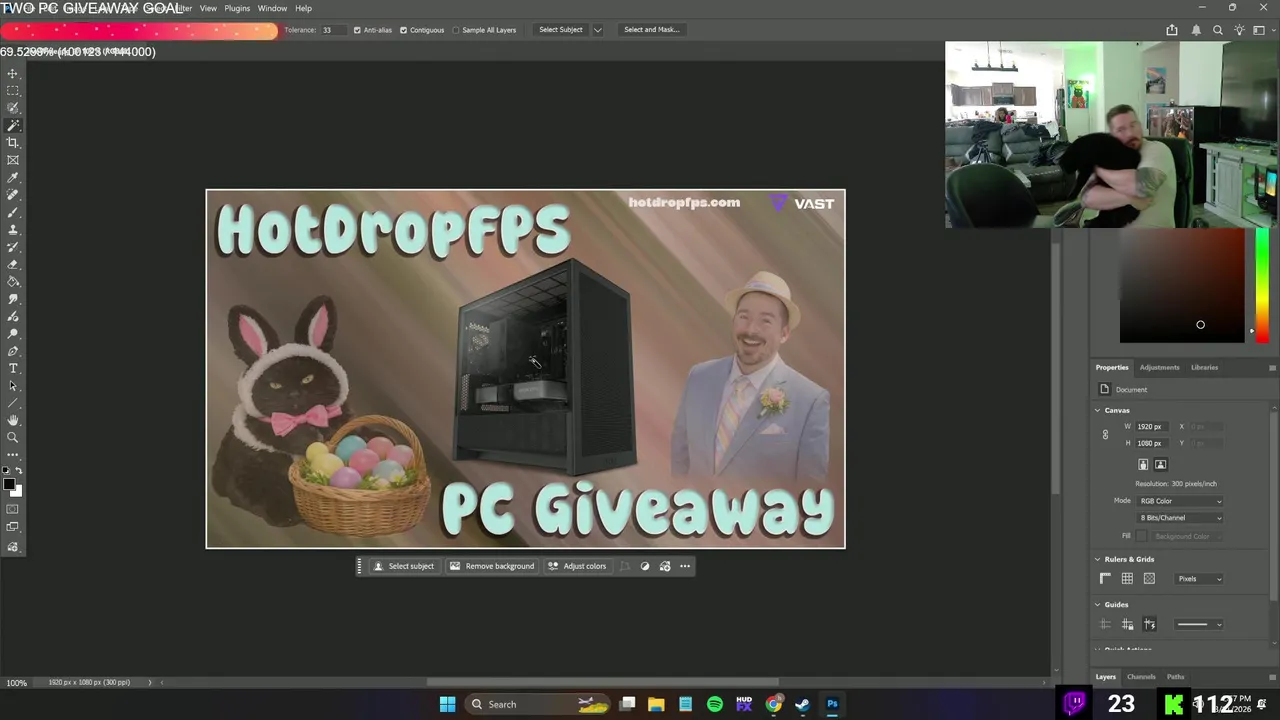Toggle grid visibility icon

point(1127,579)
